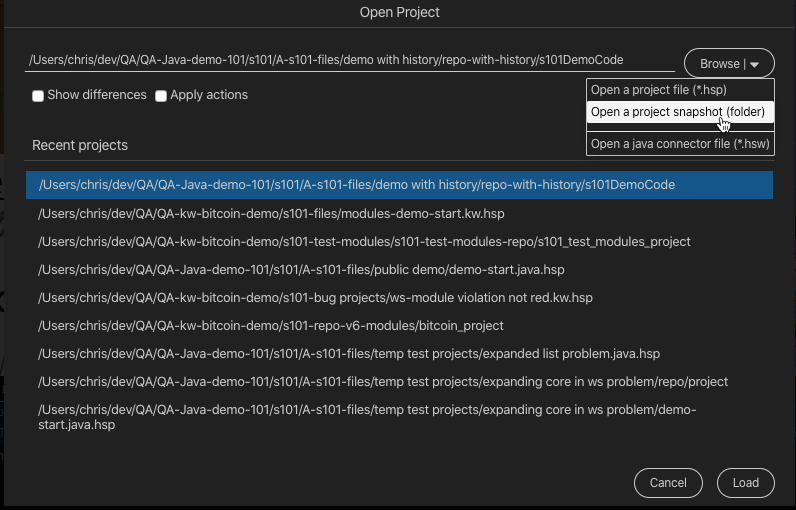The height and width of the screenshot is (510, 796).
Task: Toggle the Apply actions checkbox
Action: coord(161,96)
